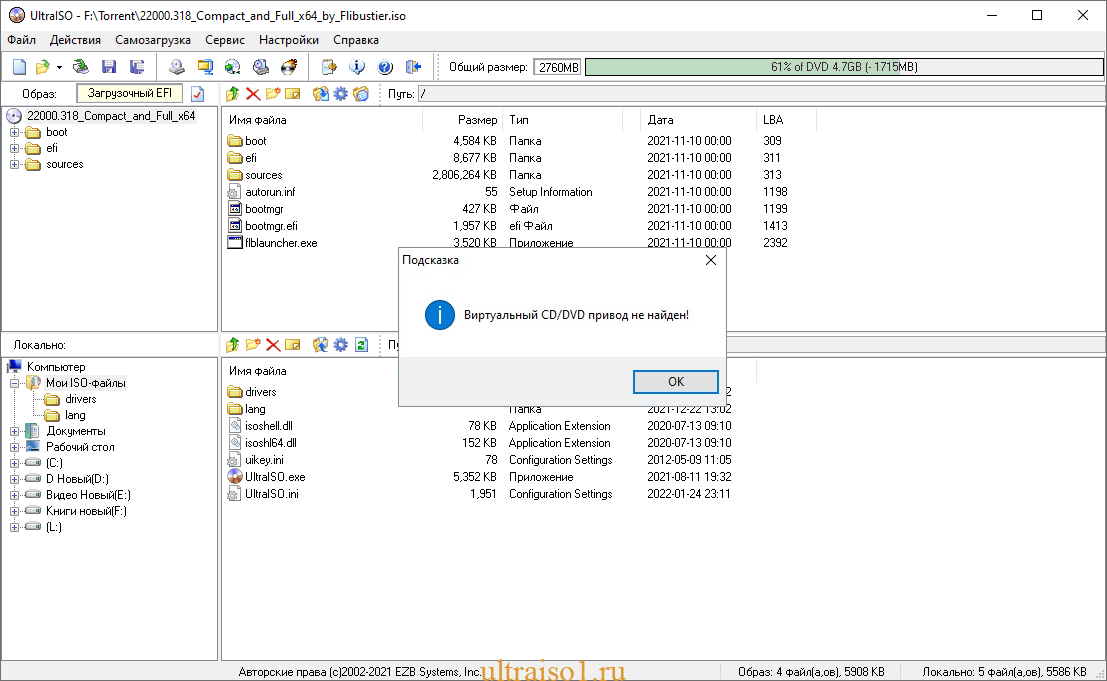Expand the Документы node in local tree

pos(15,431)
